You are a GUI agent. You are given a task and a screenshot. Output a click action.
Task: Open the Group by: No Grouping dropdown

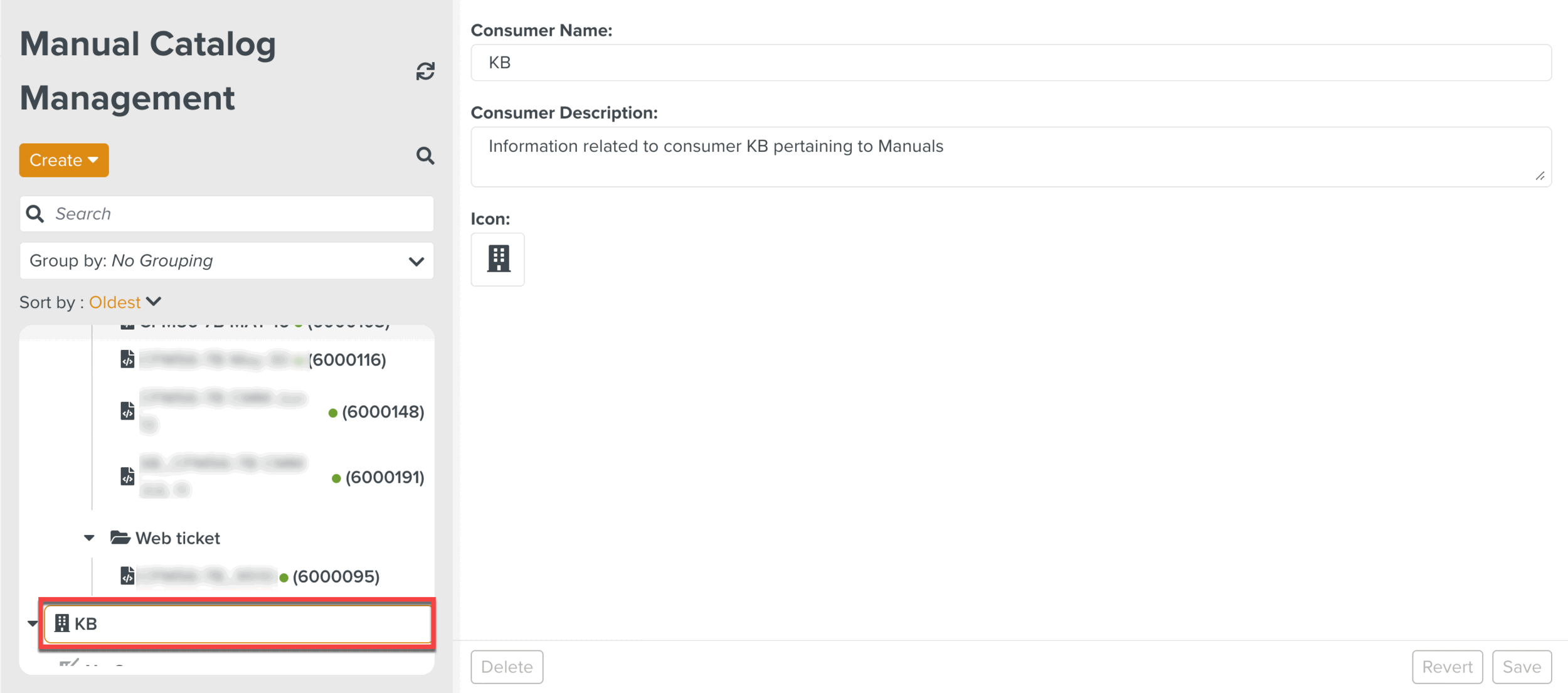[x=226, y=260]
